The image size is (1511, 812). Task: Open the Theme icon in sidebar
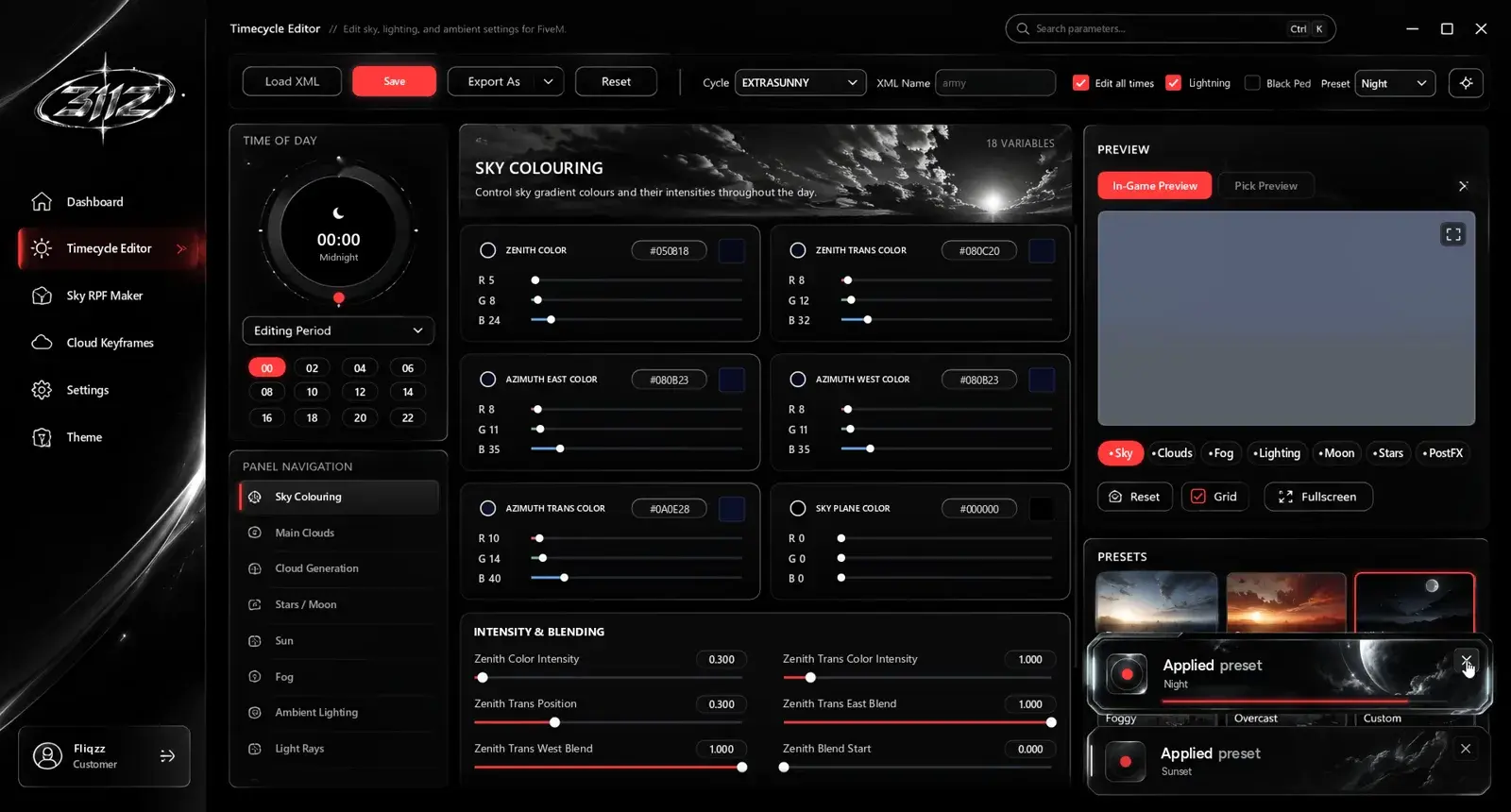(42, 437)
